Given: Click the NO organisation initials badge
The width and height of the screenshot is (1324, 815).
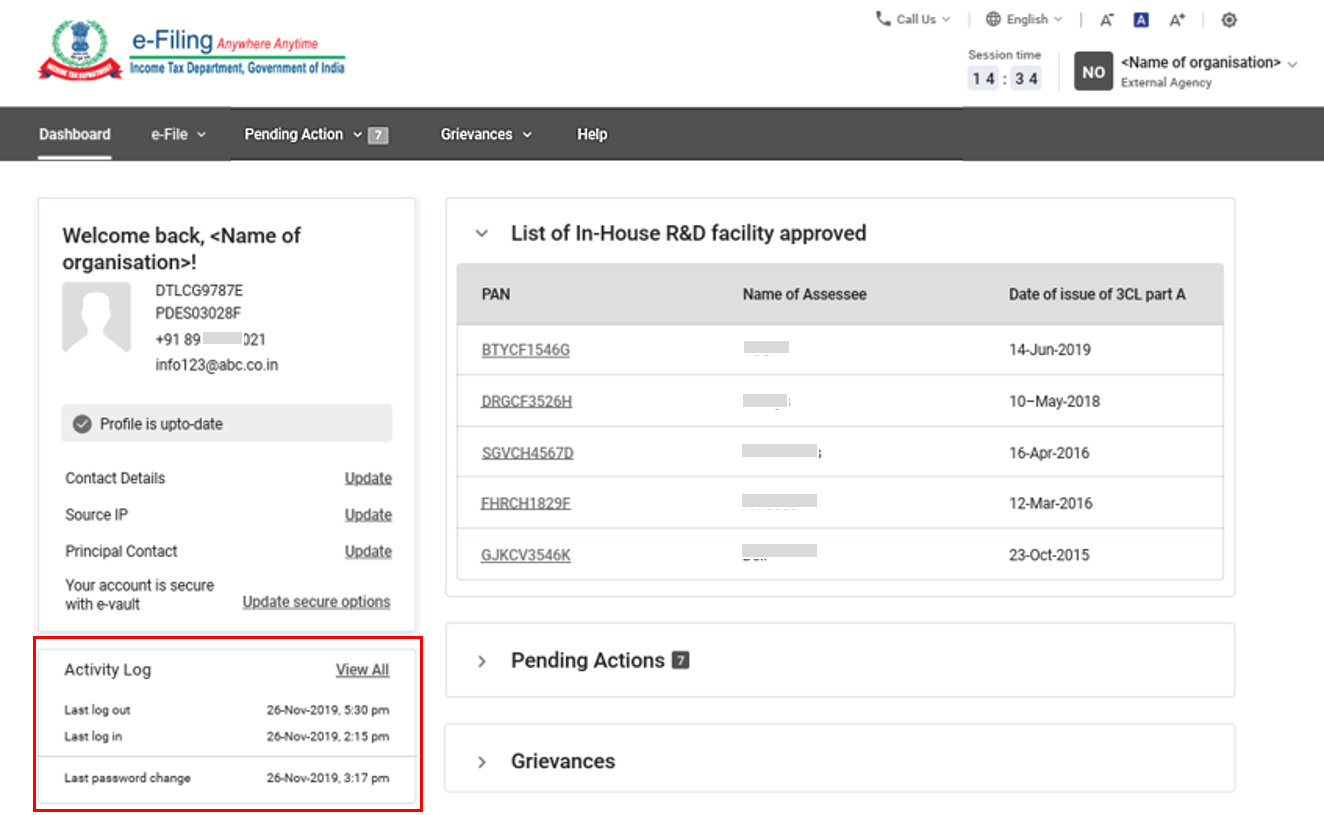Looking at the screenshot, I should click(1093, 72).
